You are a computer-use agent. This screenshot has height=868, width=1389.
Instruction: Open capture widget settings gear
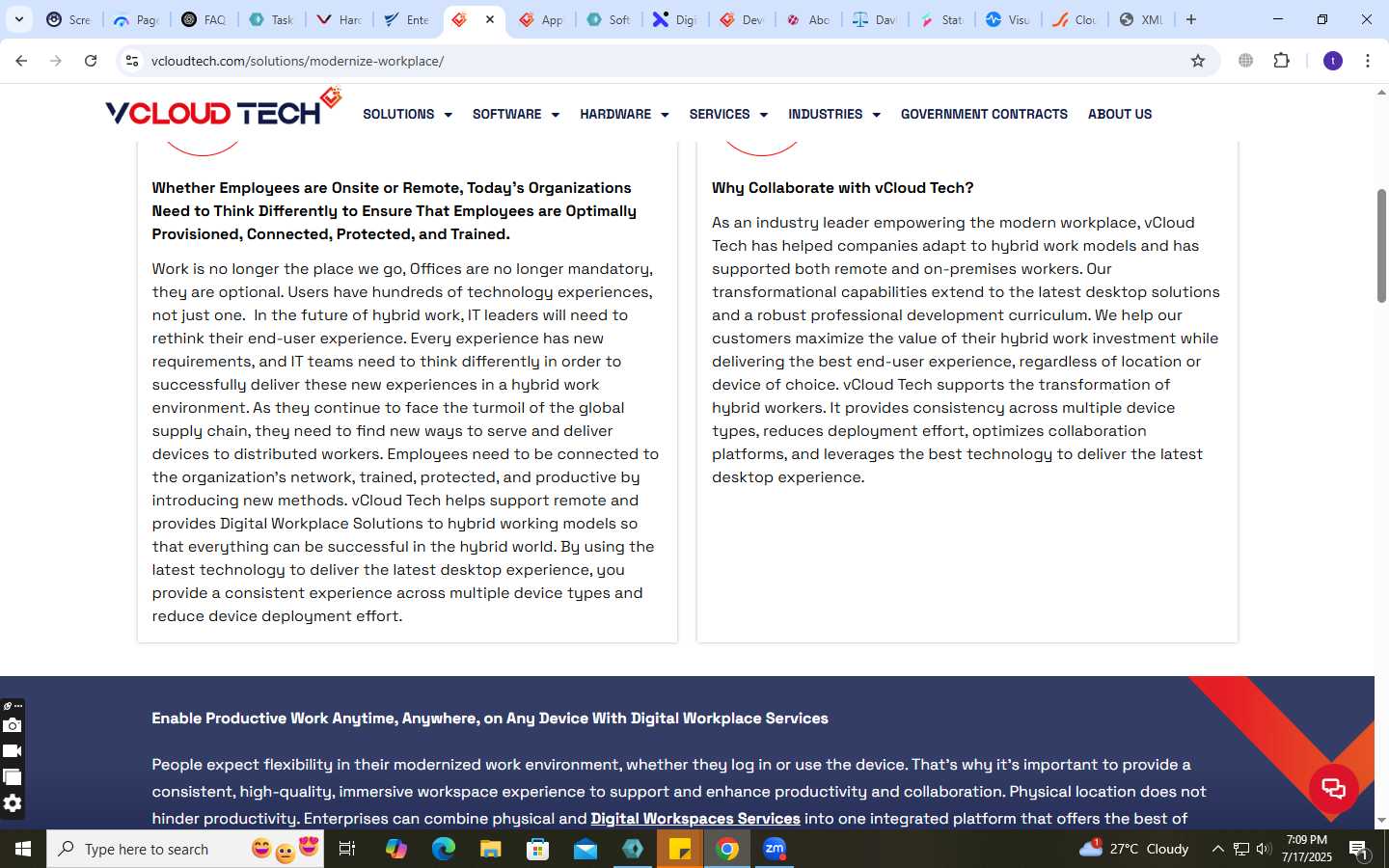[x=12, y=803]
